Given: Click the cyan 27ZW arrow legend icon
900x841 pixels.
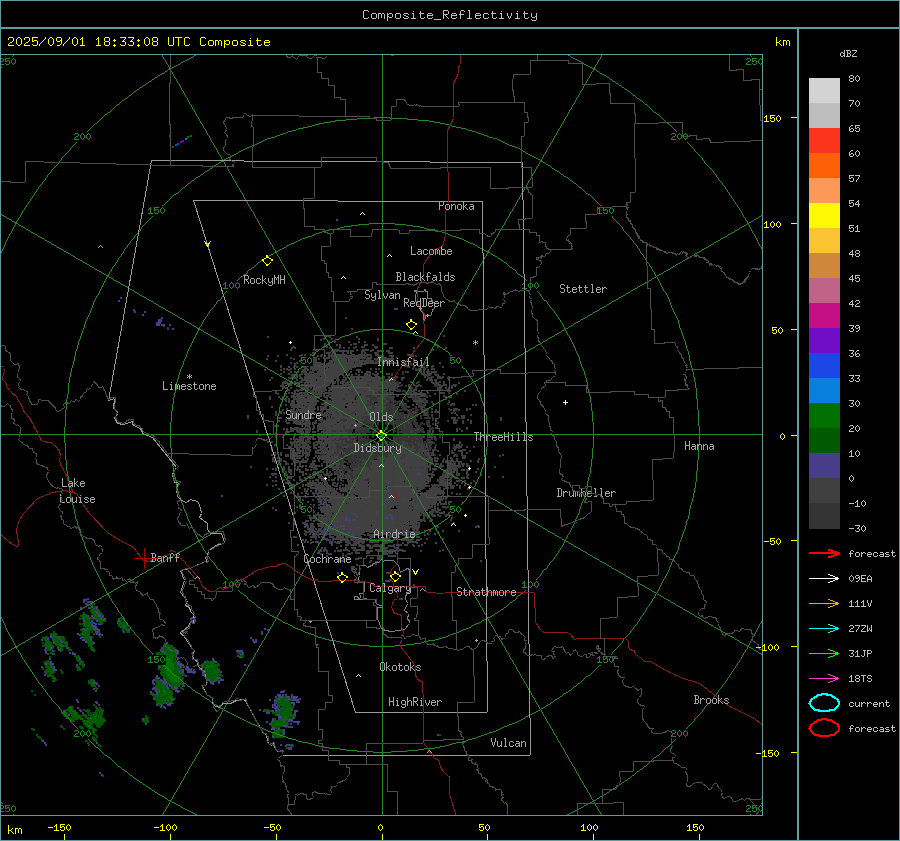Looking at the screenshot, I should click(x=824, y=629).
